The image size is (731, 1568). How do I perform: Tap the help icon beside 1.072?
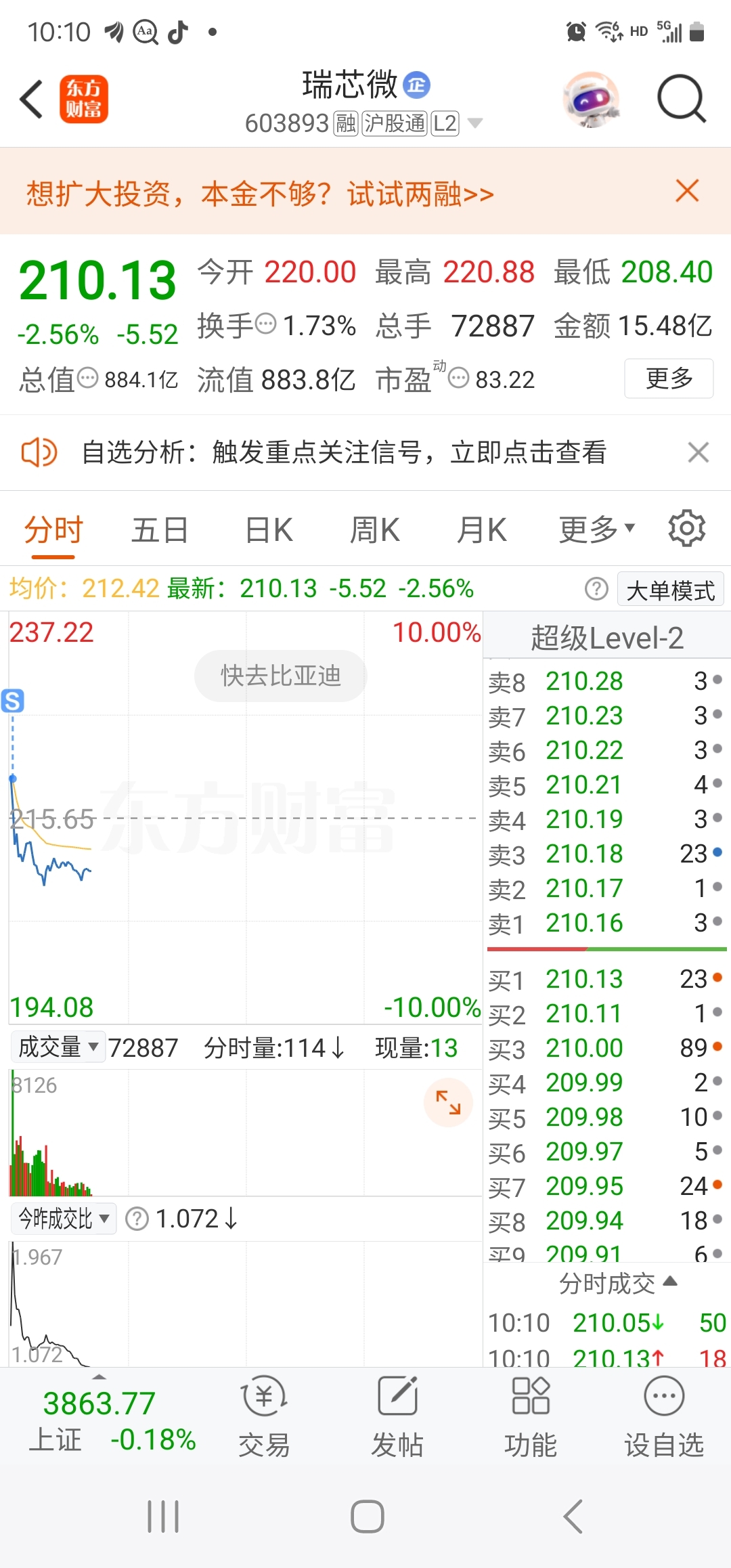click(x=137, y=1219)
